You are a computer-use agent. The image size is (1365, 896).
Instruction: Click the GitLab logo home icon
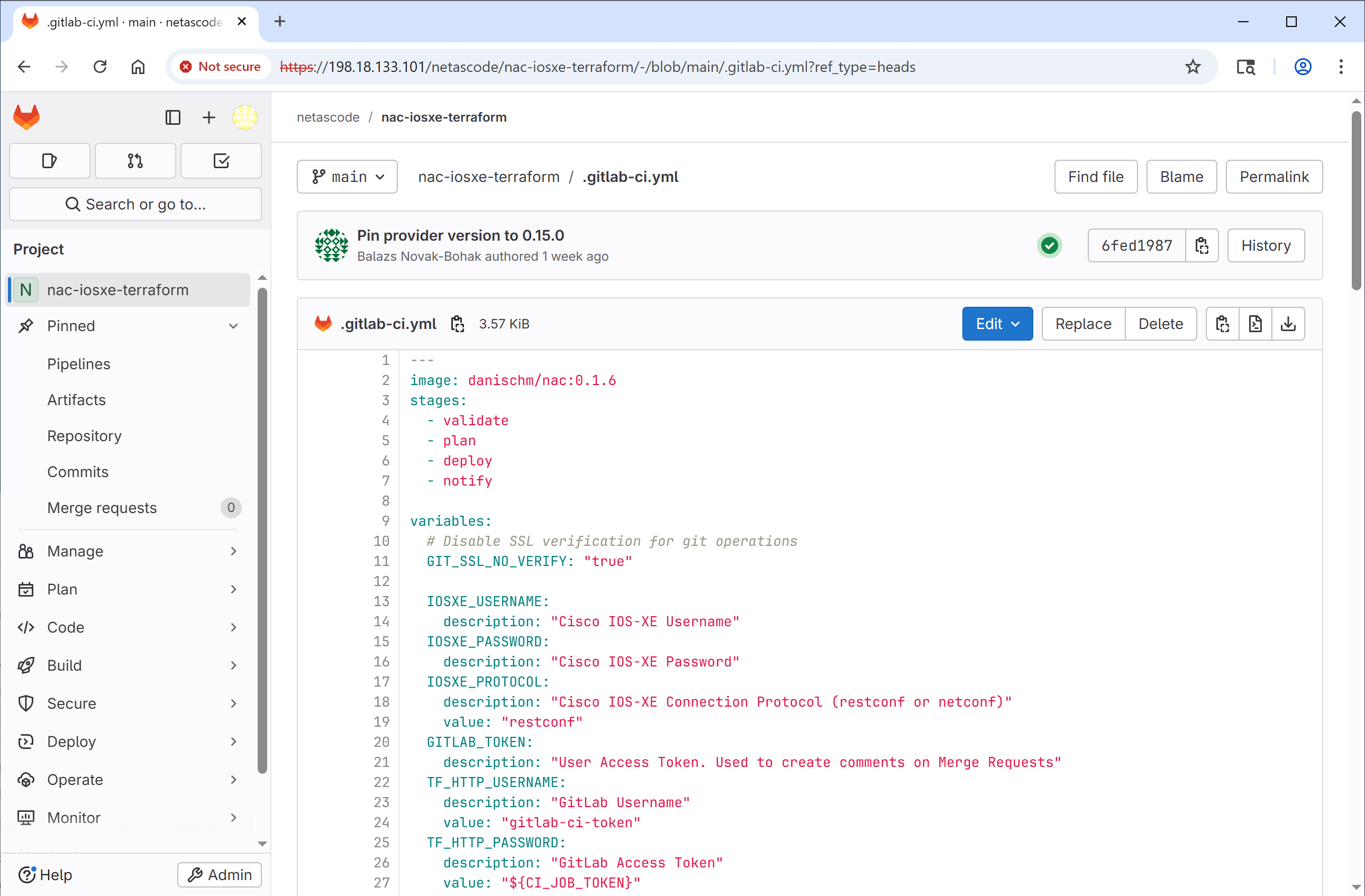pyautogui.click(x=26, y=117)
